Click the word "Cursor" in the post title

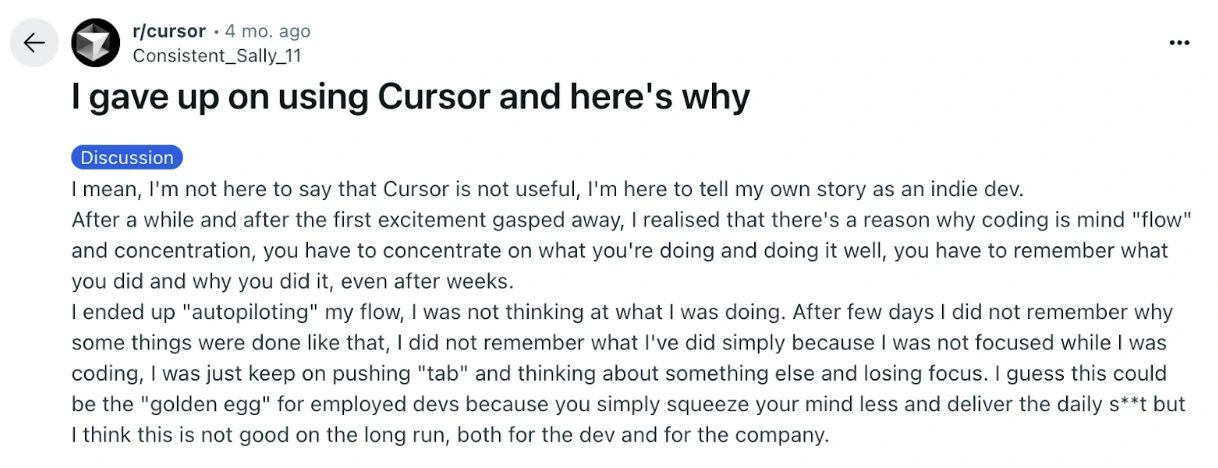click(434, 97)
